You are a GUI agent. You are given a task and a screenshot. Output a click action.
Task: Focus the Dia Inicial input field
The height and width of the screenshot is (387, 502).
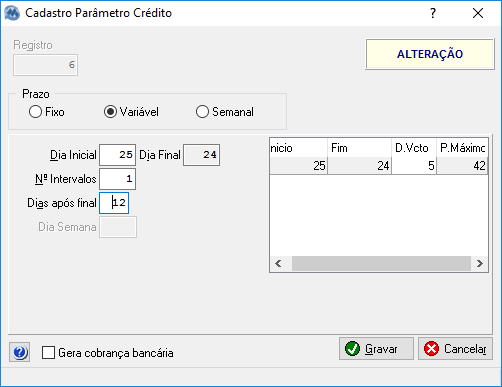point(117,155)
